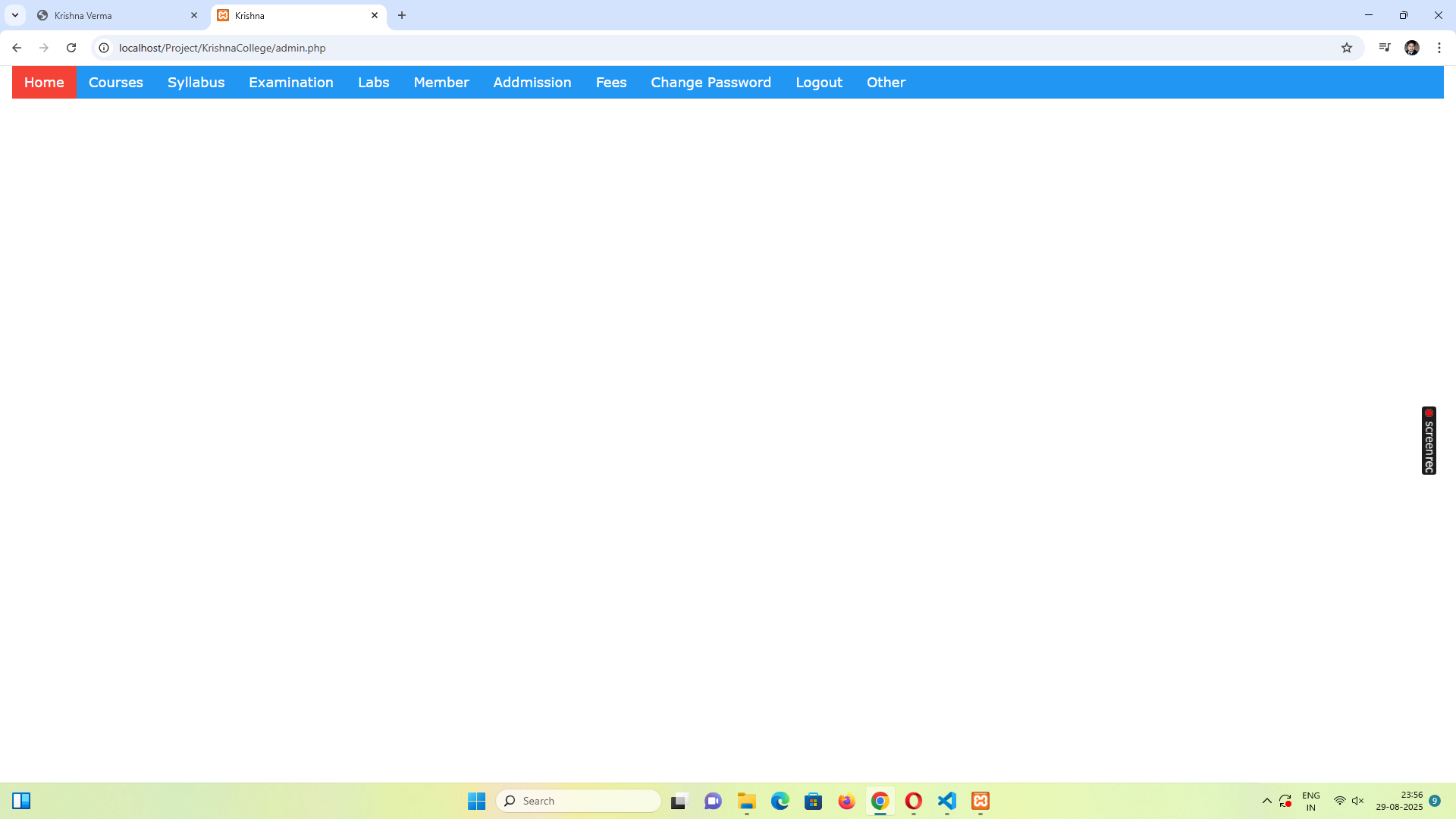Open the Wi-Fi network settings
Screen dimensions: 1456x819
pos(1340,801)
